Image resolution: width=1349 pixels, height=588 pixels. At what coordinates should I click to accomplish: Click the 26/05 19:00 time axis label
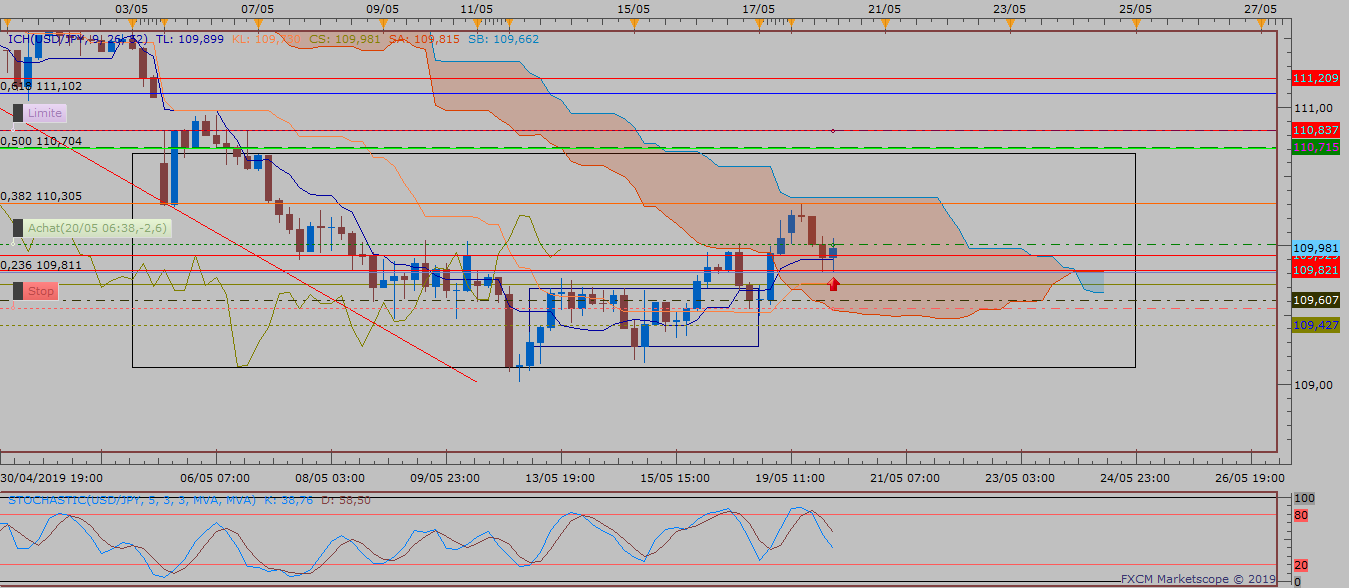1251,478
